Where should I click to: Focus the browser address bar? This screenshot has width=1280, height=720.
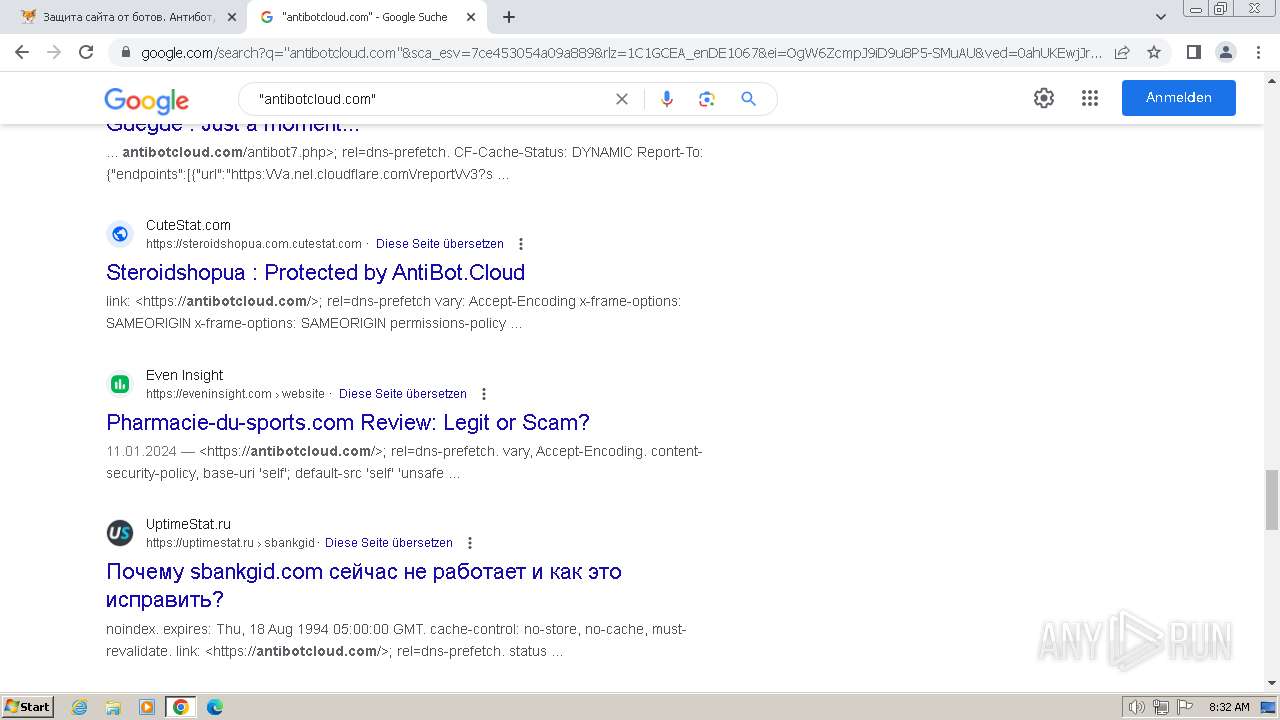click(x=620, y=52)
